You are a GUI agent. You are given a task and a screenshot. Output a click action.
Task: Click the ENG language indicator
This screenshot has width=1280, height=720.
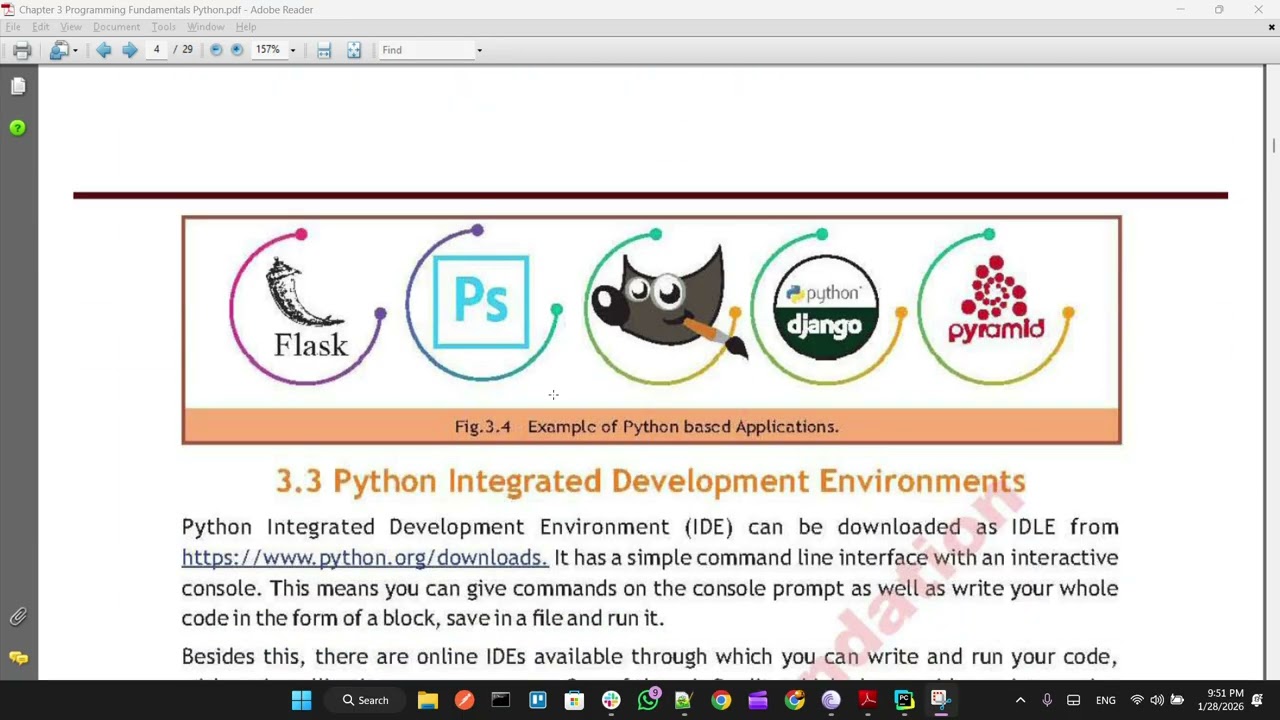click(x=1106, y=700)
